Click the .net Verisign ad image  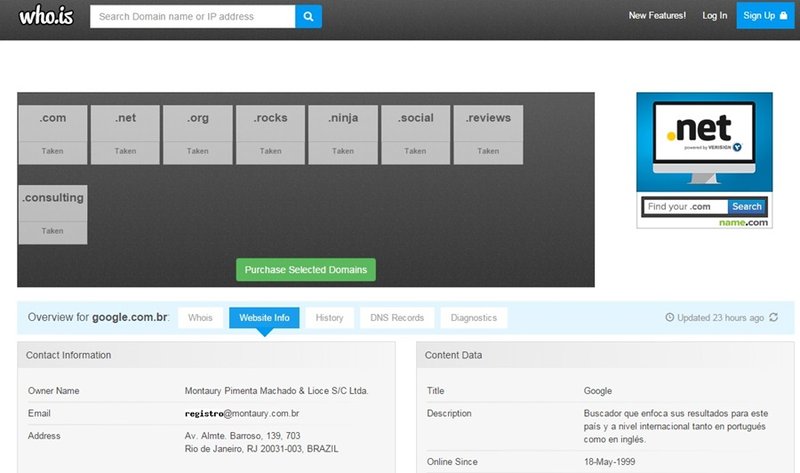tap(704, 142)
